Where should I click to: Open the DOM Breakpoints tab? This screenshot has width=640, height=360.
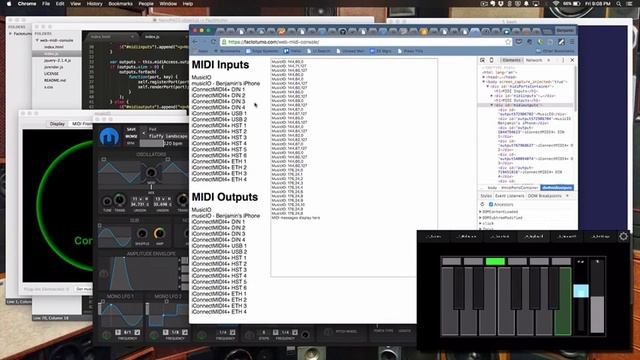tap(545, 196)
